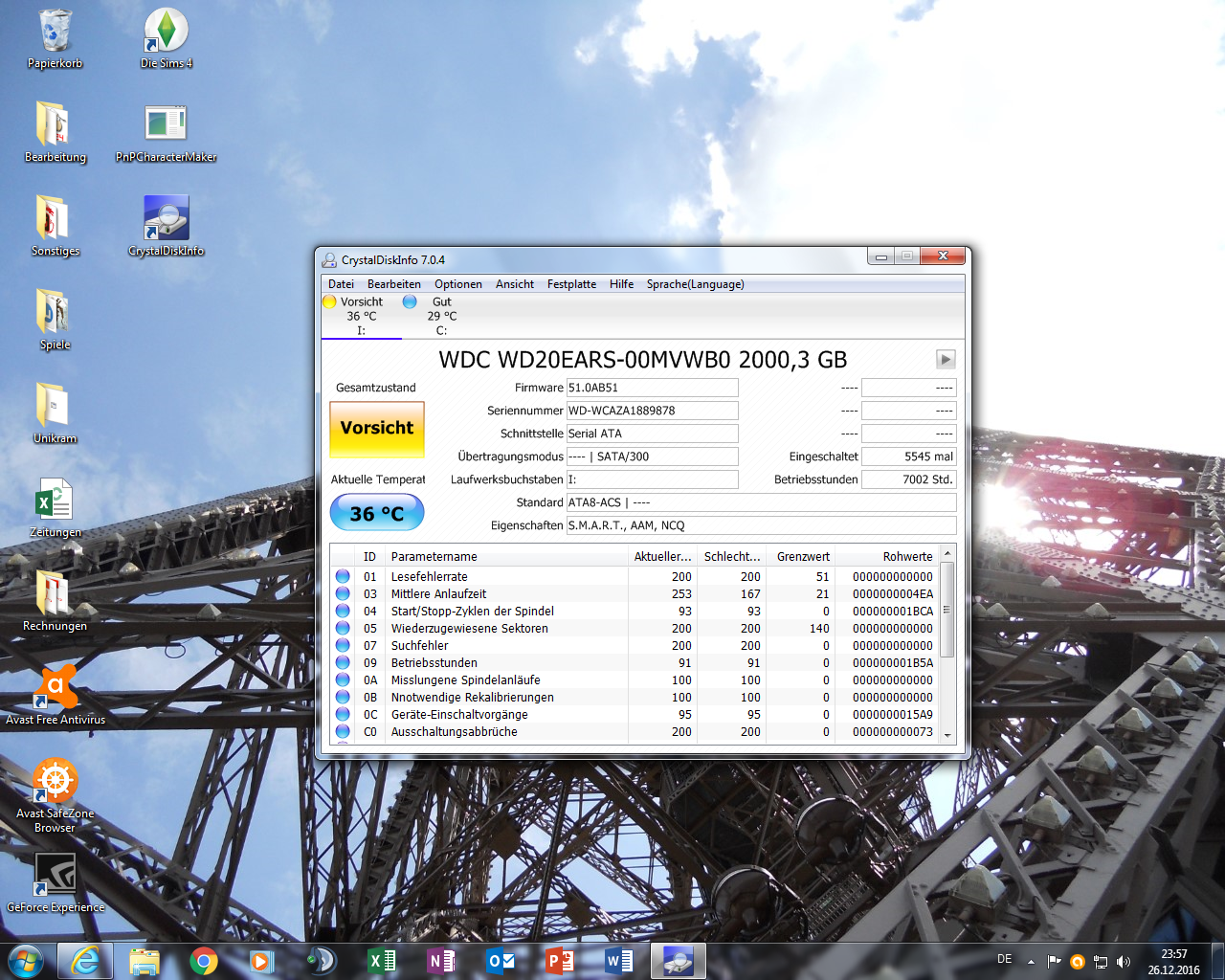Select the Misslungene Spindelanläufe row
This screenshot has height=980, width=1225.
click(635, 679)
